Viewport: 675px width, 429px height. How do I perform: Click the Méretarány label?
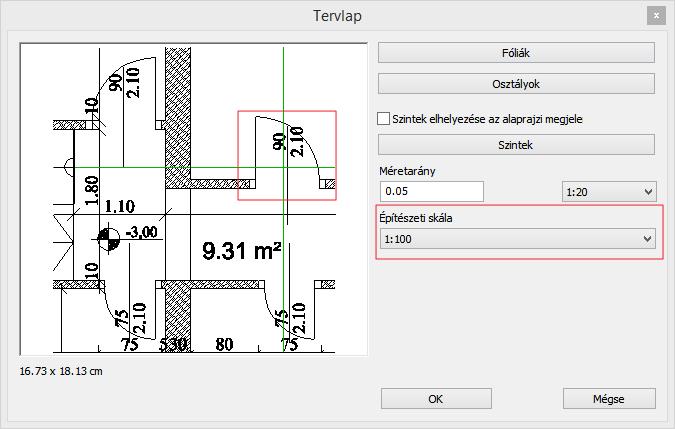click(x=407, y=171)
